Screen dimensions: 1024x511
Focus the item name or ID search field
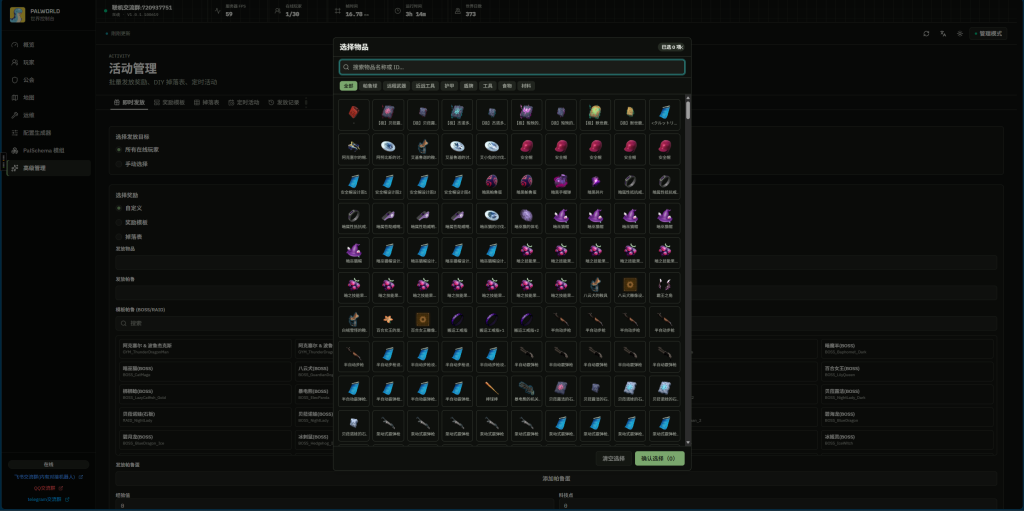pyautogui.click(x=512, y=67)
